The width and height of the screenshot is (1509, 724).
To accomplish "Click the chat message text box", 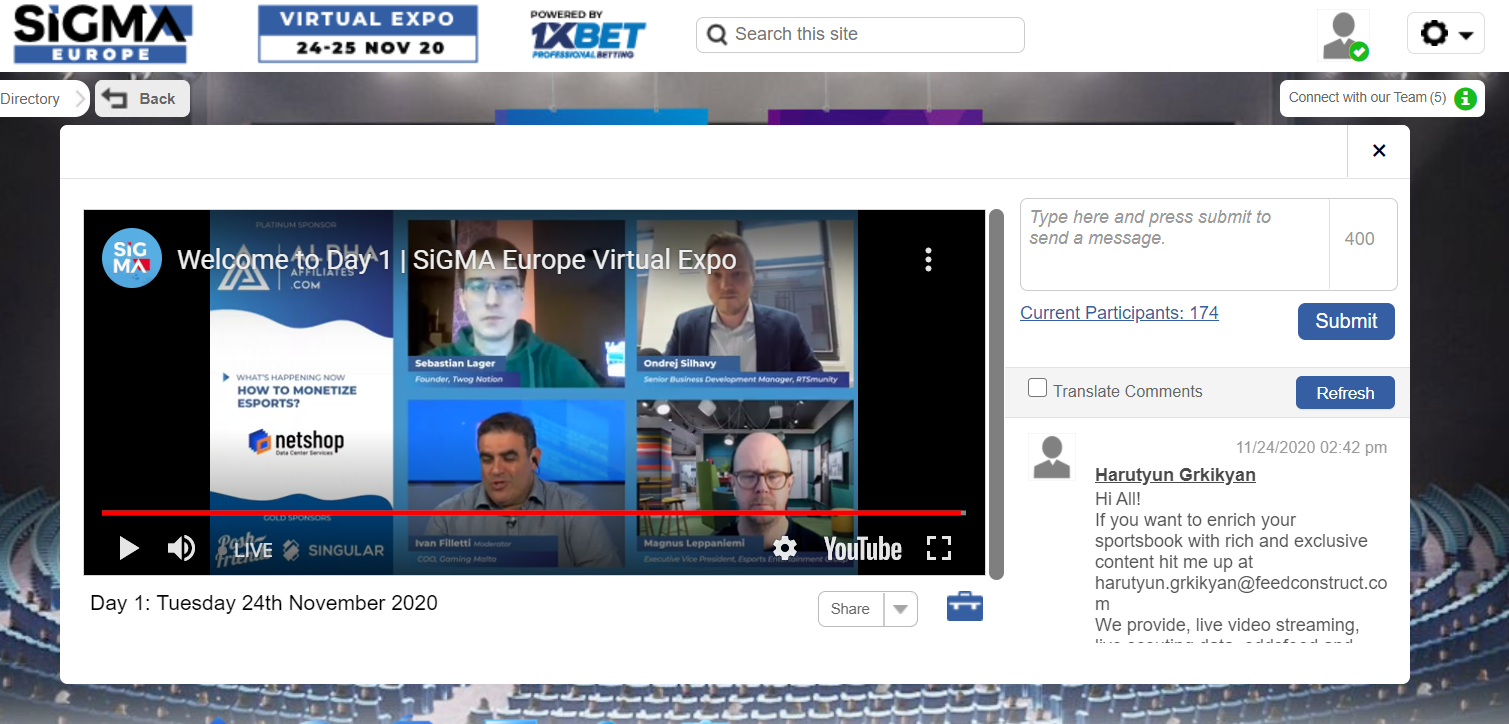I will click(x=1174, y=243).
